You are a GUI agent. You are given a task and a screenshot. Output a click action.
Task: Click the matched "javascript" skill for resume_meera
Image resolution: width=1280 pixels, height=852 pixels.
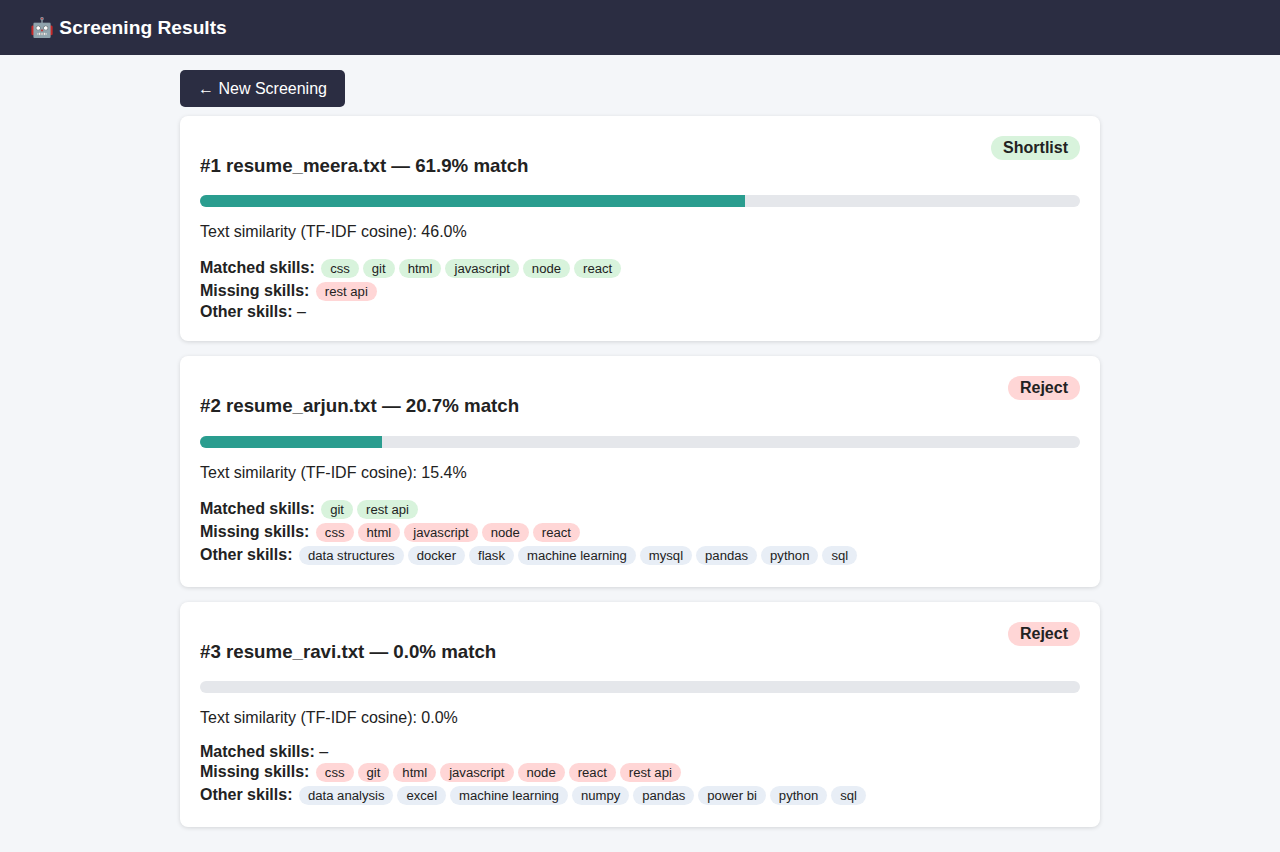(x=482, y=268)
